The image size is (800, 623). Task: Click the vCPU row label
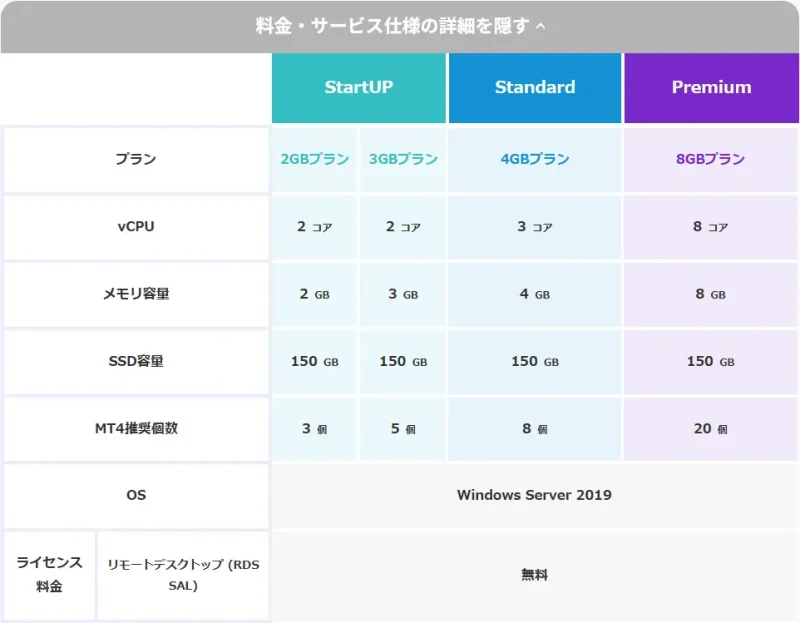[x=136, y=227]
